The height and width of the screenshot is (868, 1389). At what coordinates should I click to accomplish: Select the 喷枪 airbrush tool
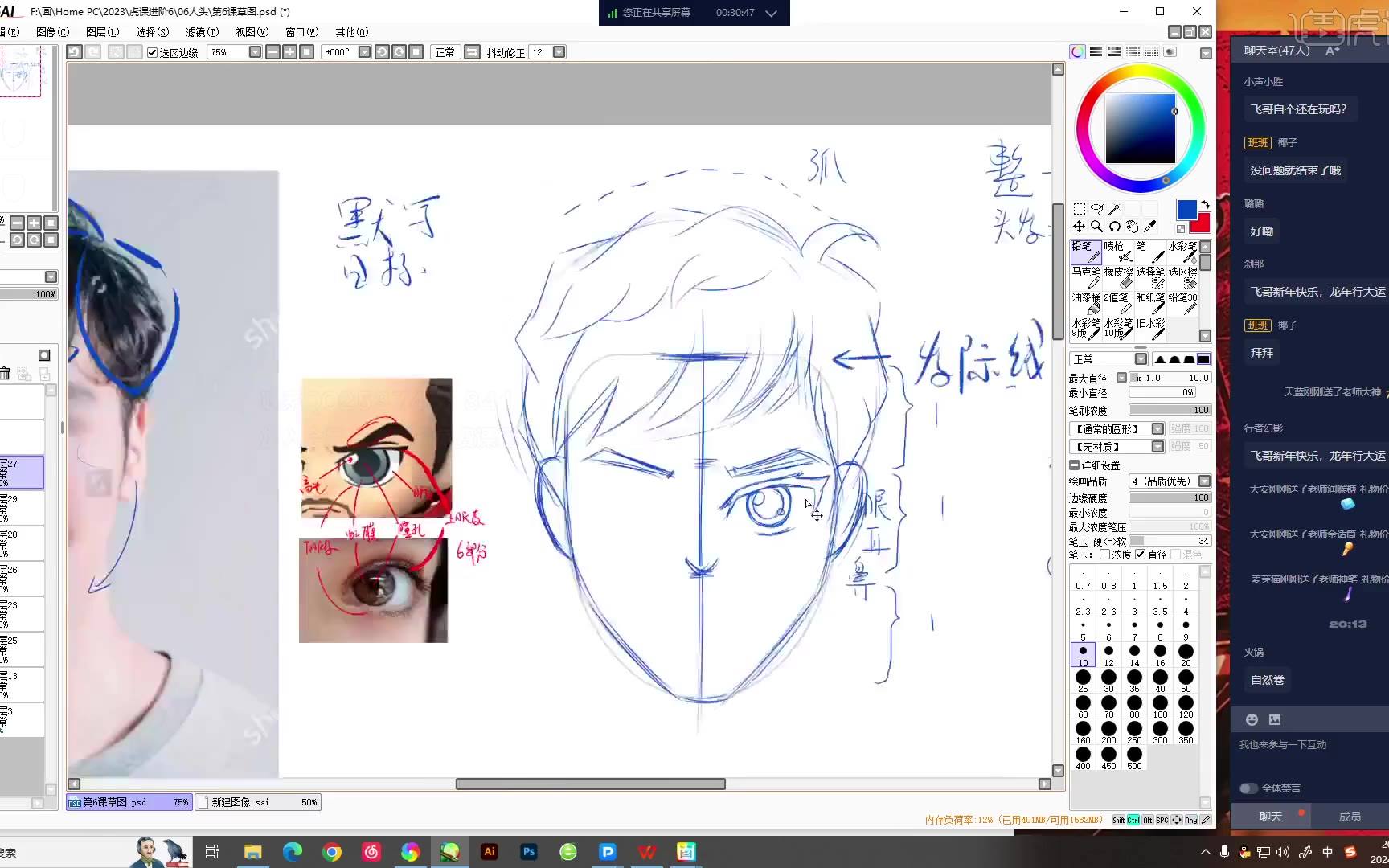coord(1118,252)
